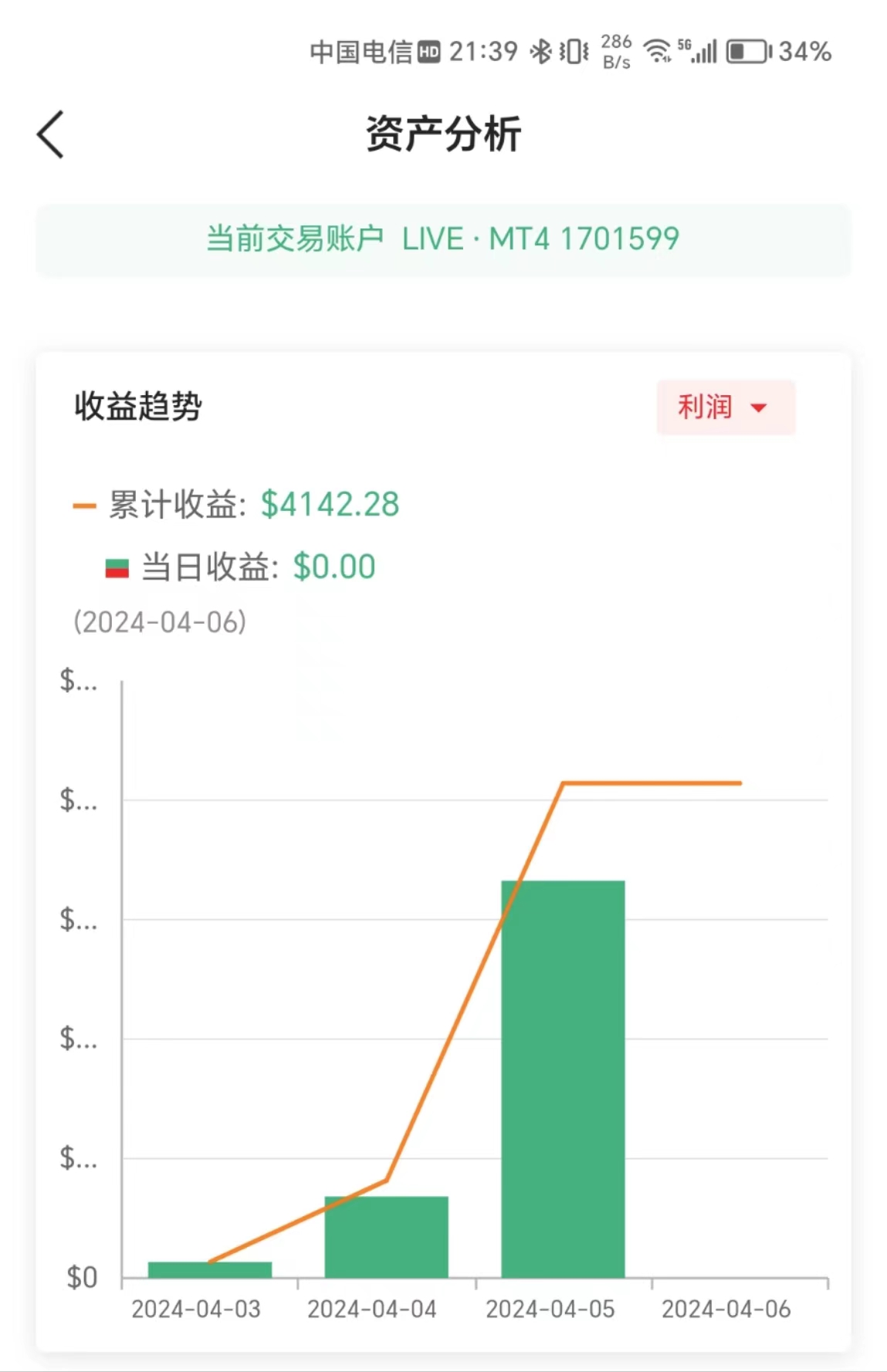Tap the 累计收益 $4142.28 value
The height and width of the screenshot is (1372, 887).
pyautogui.click(x=330, y=505)
